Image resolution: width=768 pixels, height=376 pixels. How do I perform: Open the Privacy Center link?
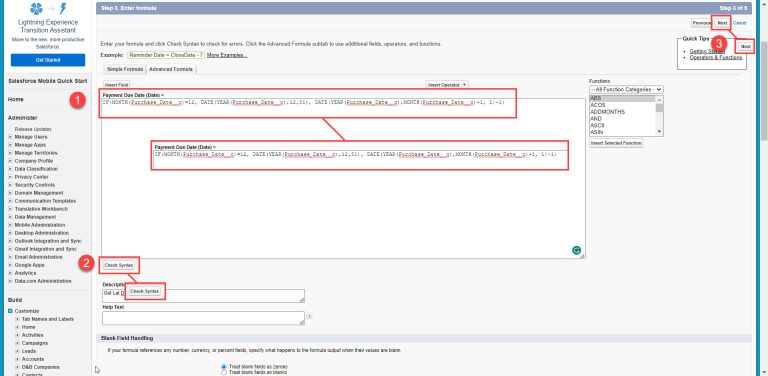tap(31, 177)
